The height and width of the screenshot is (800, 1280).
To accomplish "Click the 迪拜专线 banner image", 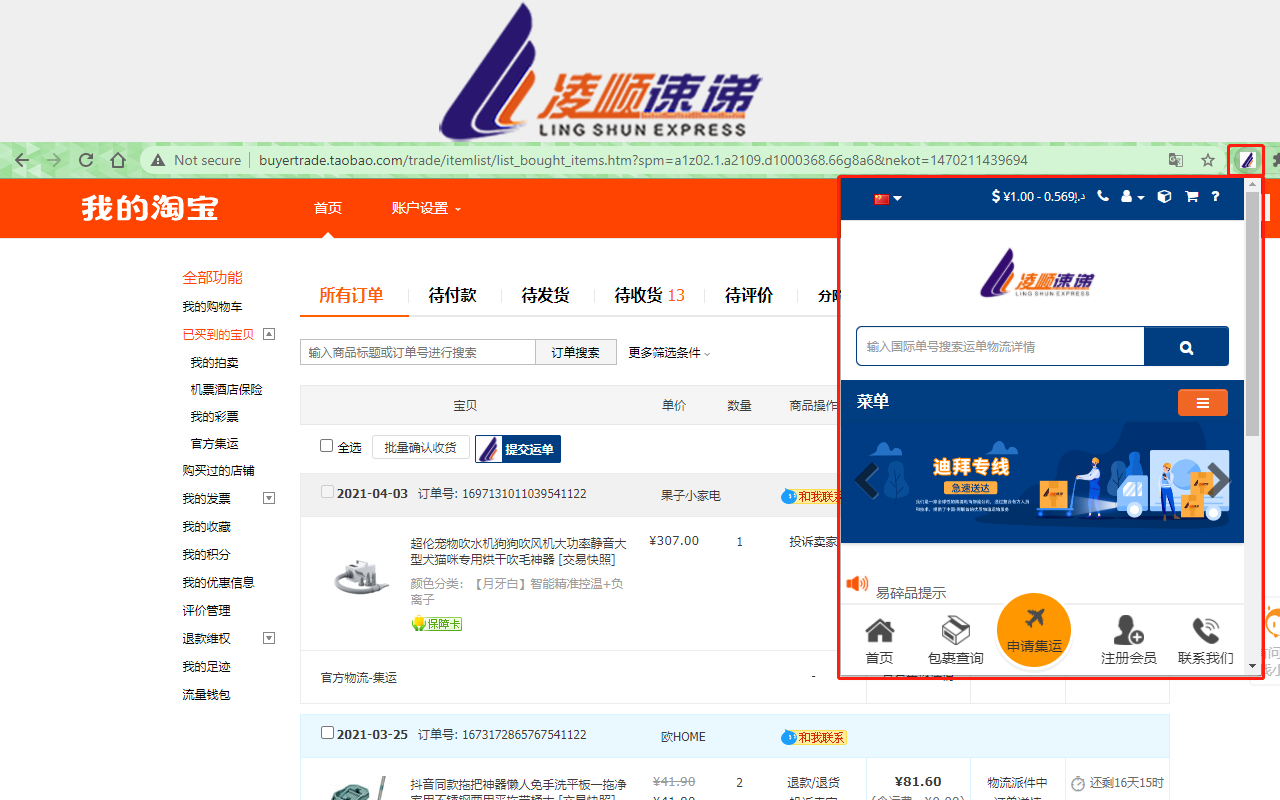I will 1042,481.
